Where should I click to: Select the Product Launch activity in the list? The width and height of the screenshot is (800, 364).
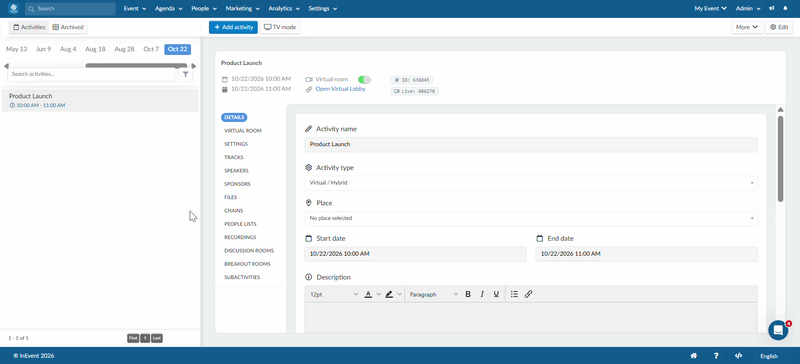click(100, 101)
